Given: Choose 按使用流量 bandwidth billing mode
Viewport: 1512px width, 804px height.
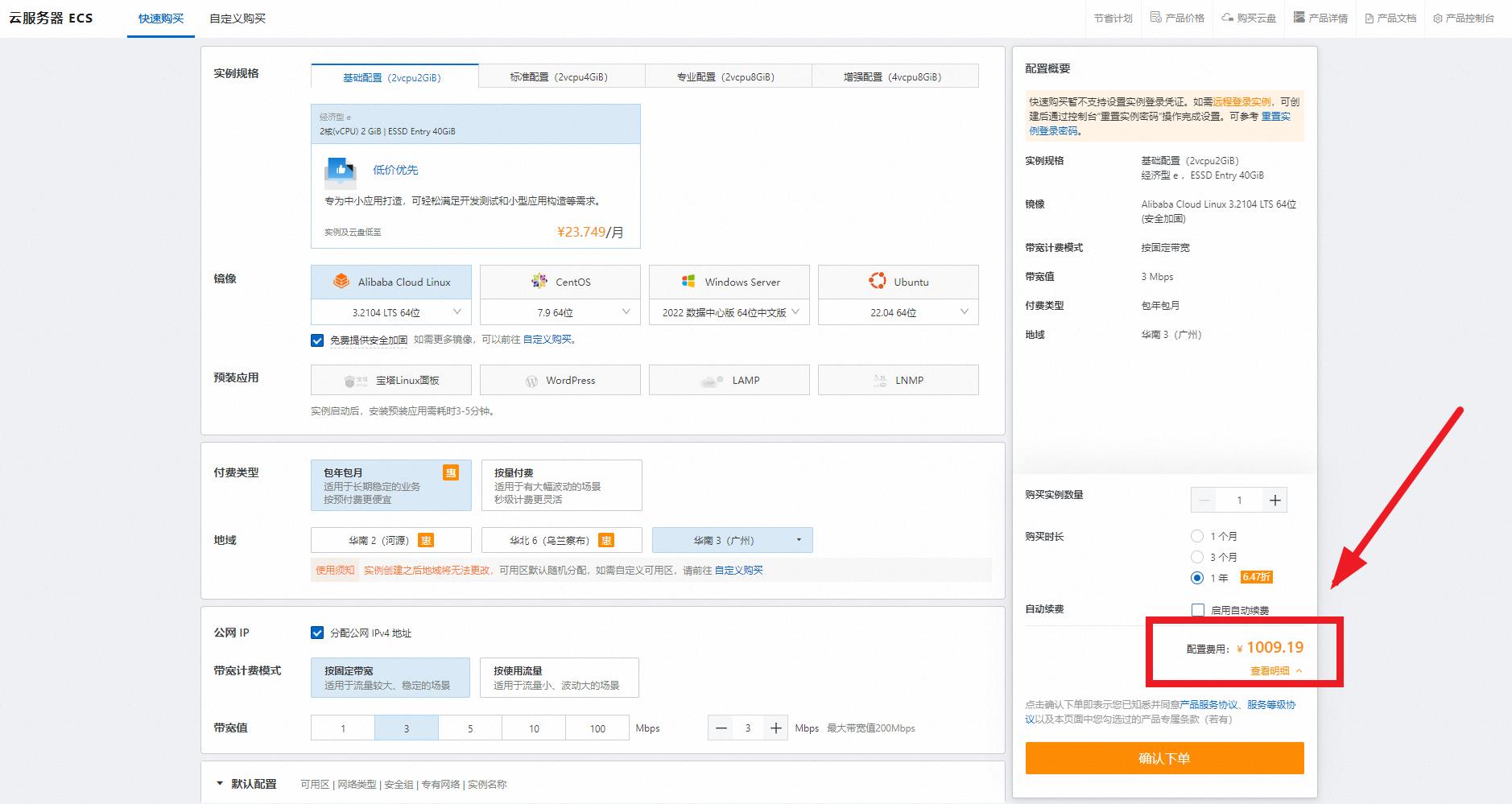Looking at the screenshot, I should pos(560,678).
